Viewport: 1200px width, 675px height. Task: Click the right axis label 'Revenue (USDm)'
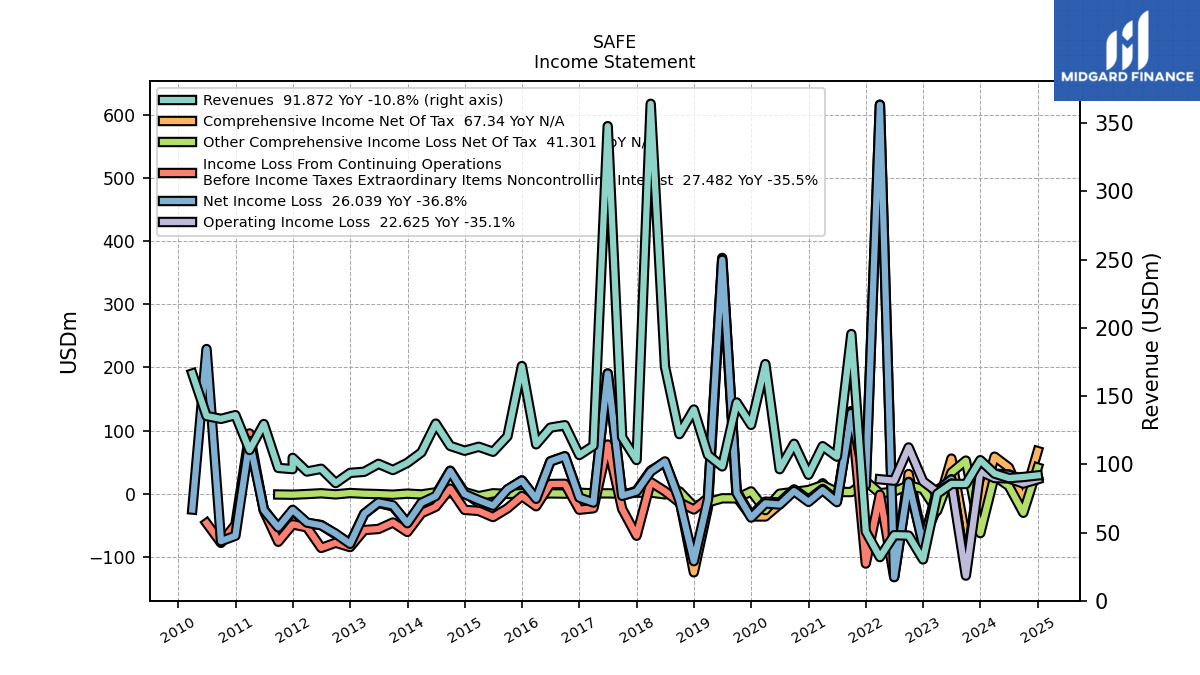(1151, 341)
